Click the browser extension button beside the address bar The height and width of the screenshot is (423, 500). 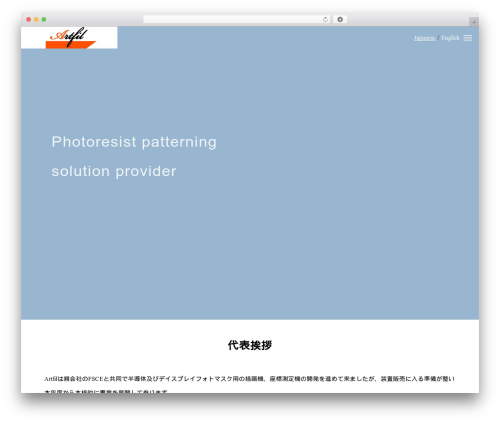(340, 19)
